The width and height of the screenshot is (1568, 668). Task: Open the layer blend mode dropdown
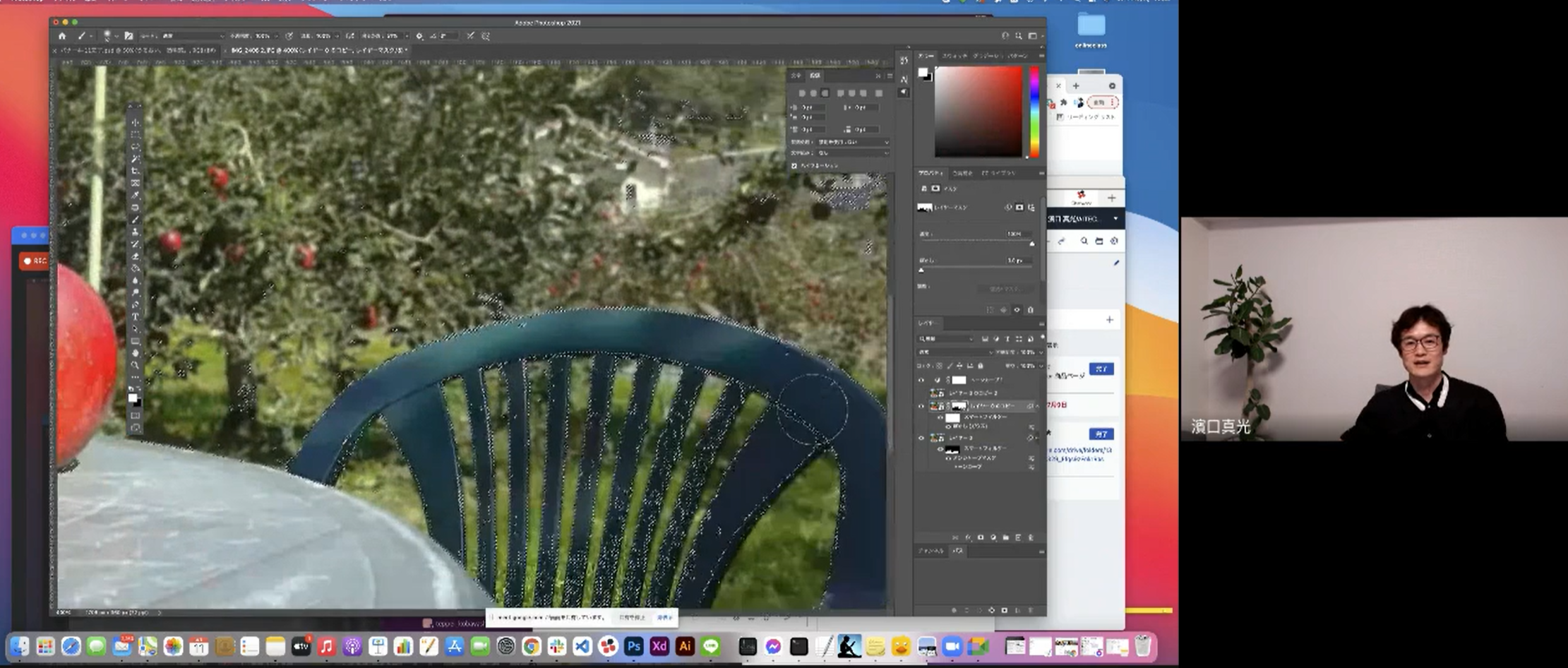[954, 352]
